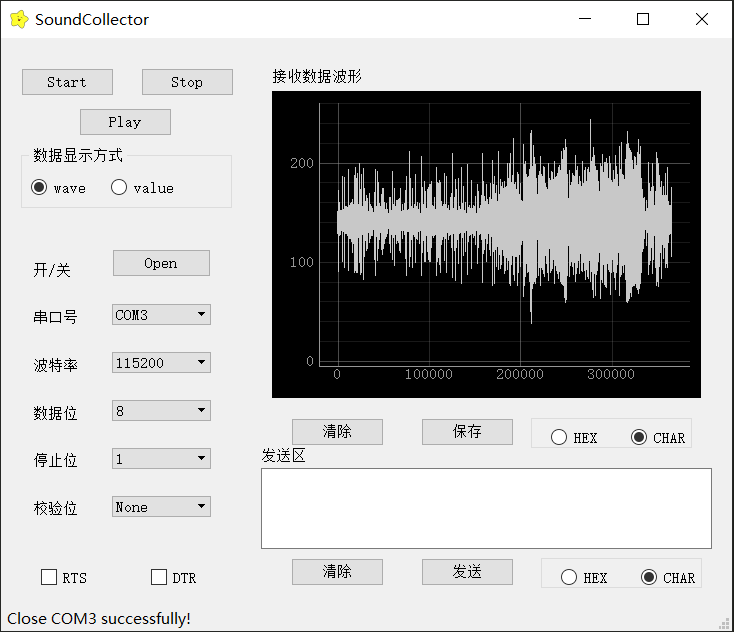Click the Start button
The image size is (734, 632).
click(67, 82)
